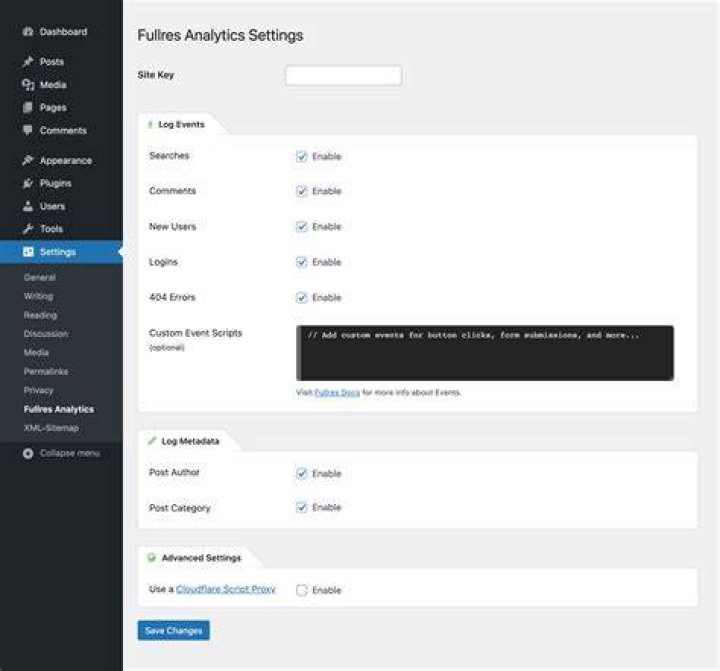Enable the Cloudflare Script Proxy checkbox
720x671 pixels.
coord(301,590)
